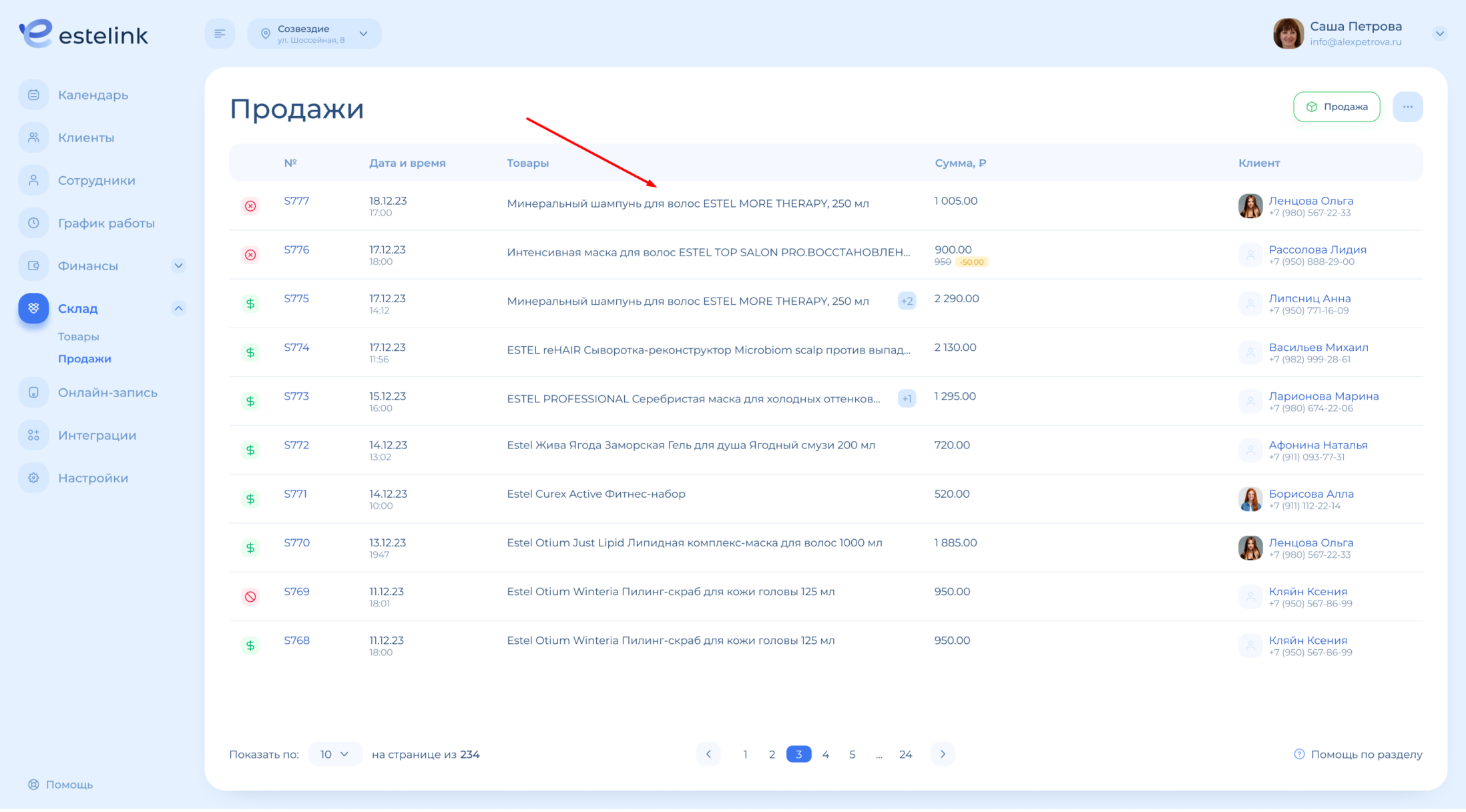Viewport: 1466px width, 812px height.
Task: Jump to last page 24
Action: (905, 754)
